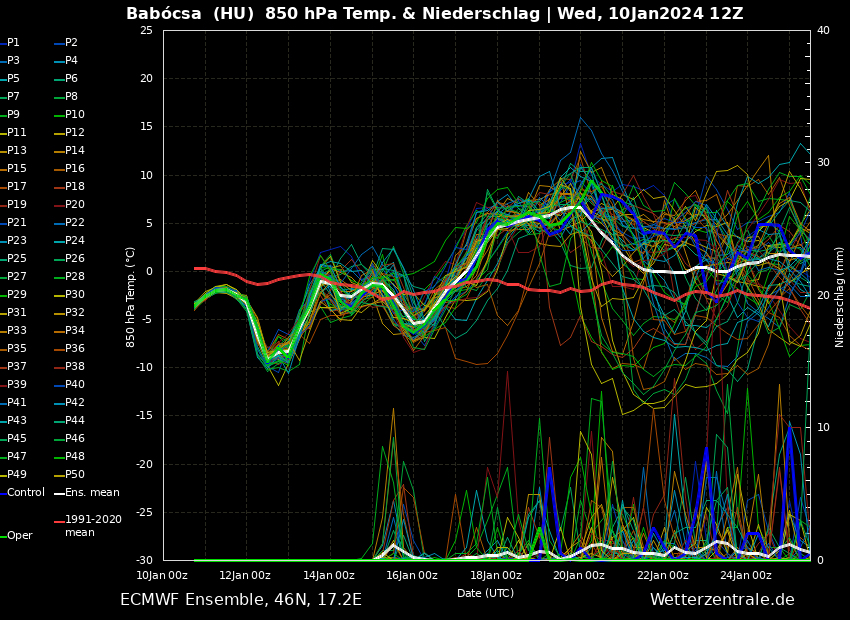Click the 18Jan 00z date tick label
850x620 pixels.
click(x=496, y=576)
